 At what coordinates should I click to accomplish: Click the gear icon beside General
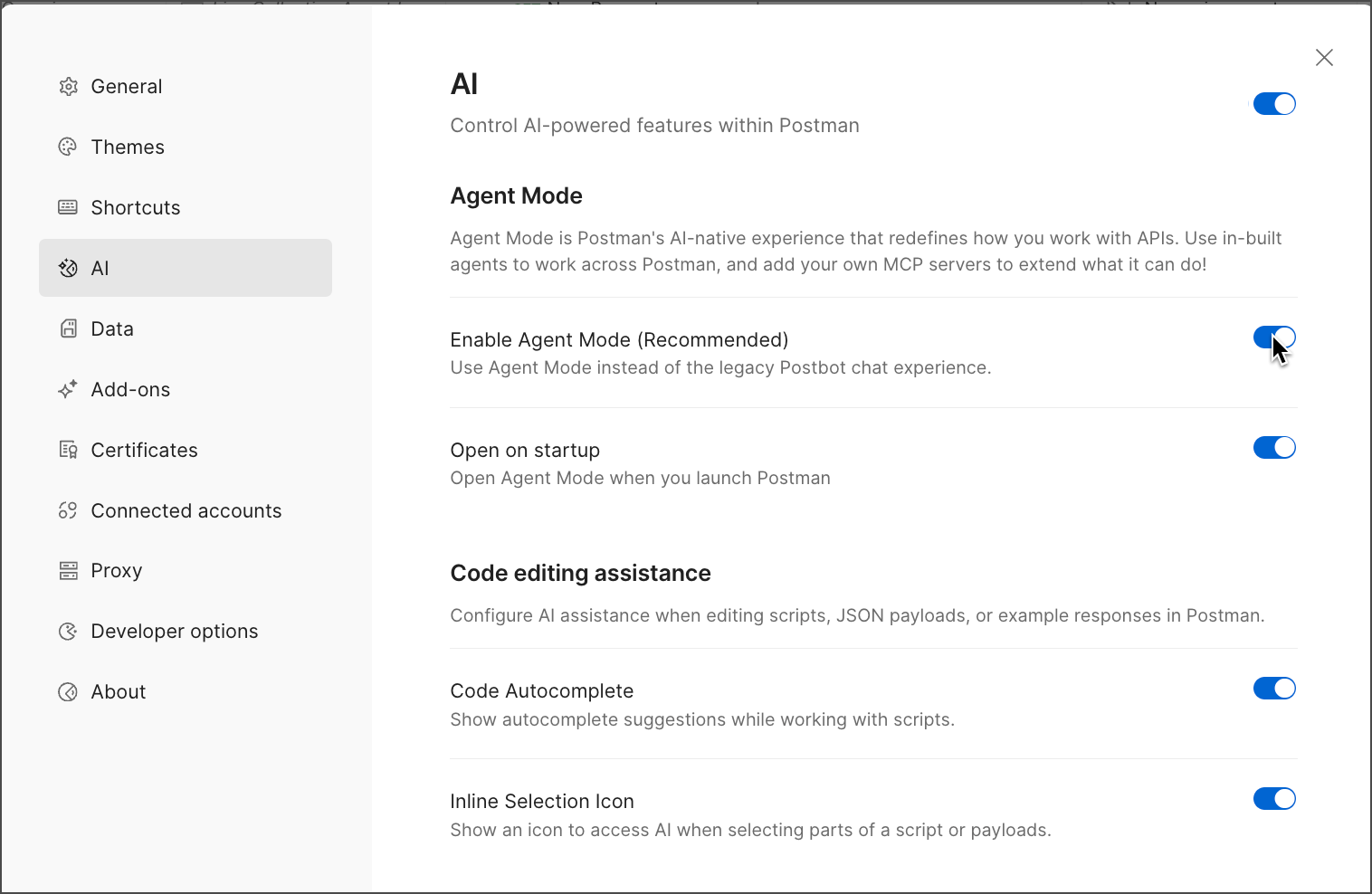pos(68,86)
